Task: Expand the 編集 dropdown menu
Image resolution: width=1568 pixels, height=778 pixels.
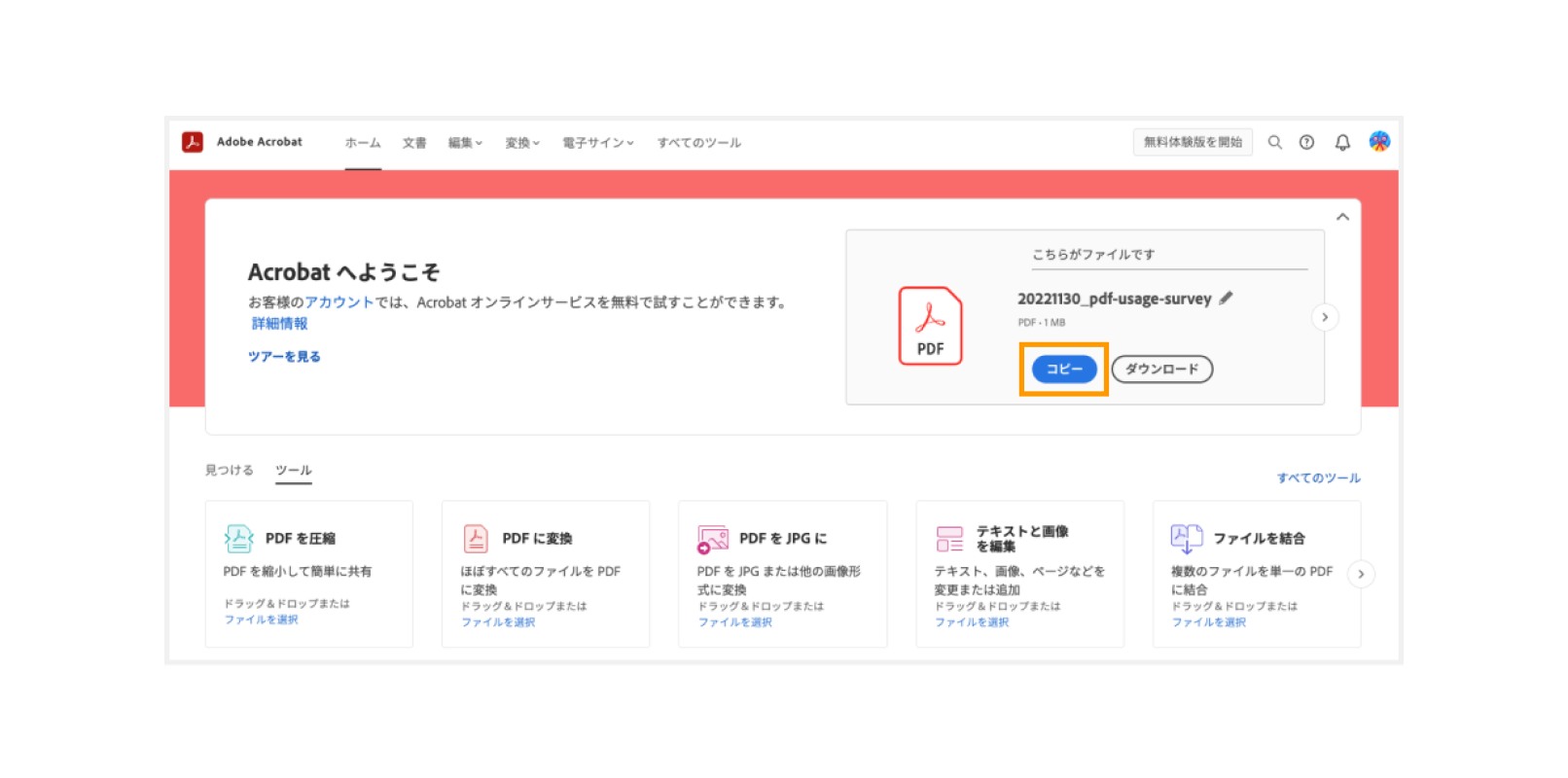Action: coord(465,143)
